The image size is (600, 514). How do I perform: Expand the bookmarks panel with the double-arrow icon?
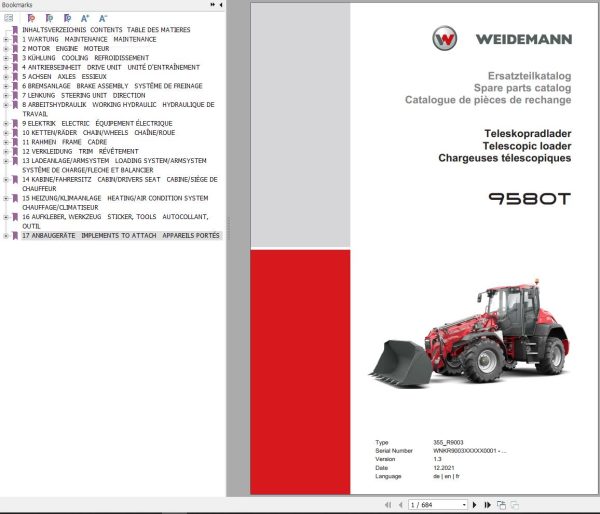(x=213, y=5)
